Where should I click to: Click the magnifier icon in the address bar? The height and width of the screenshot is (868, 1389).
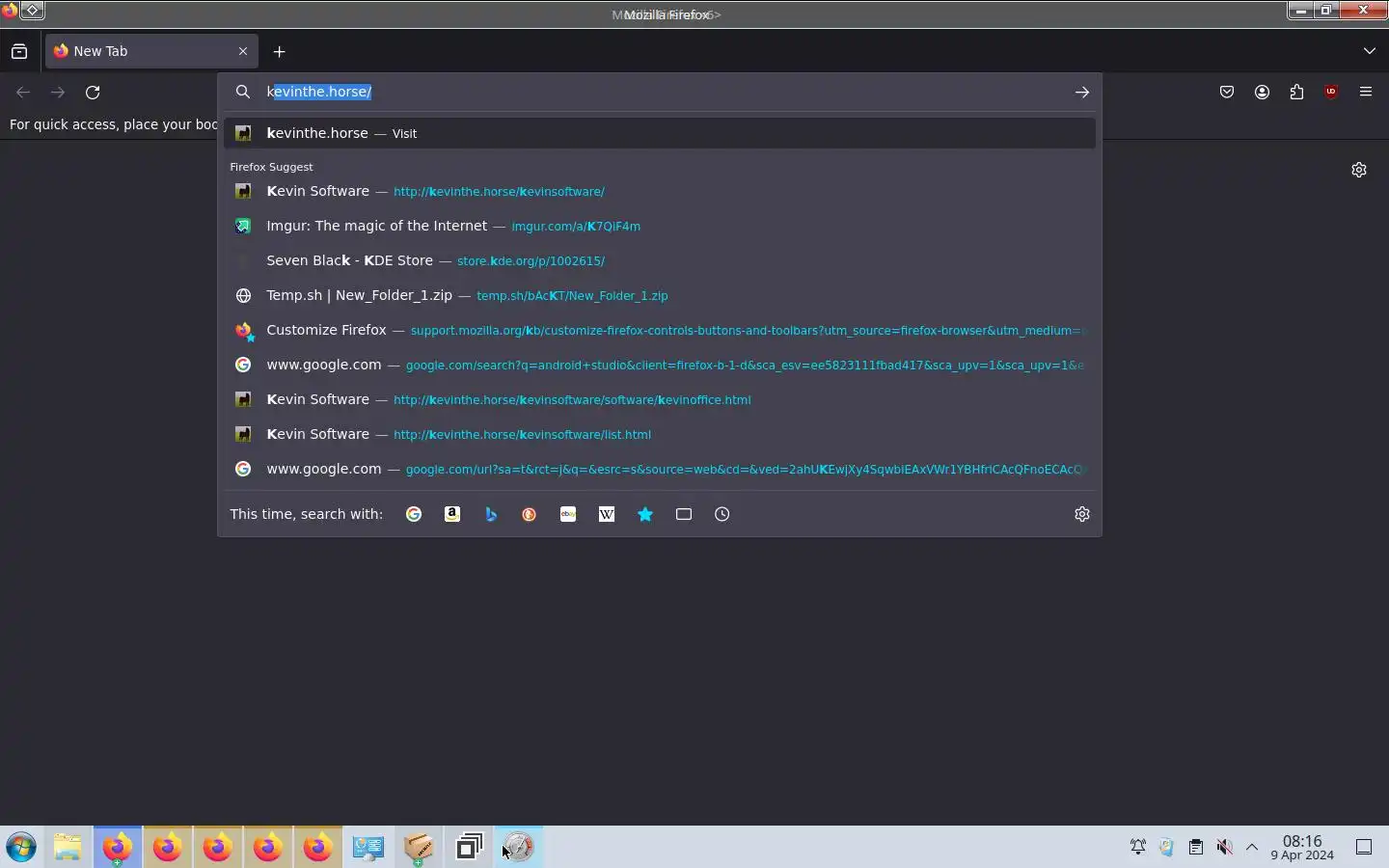tap(244, 92)
